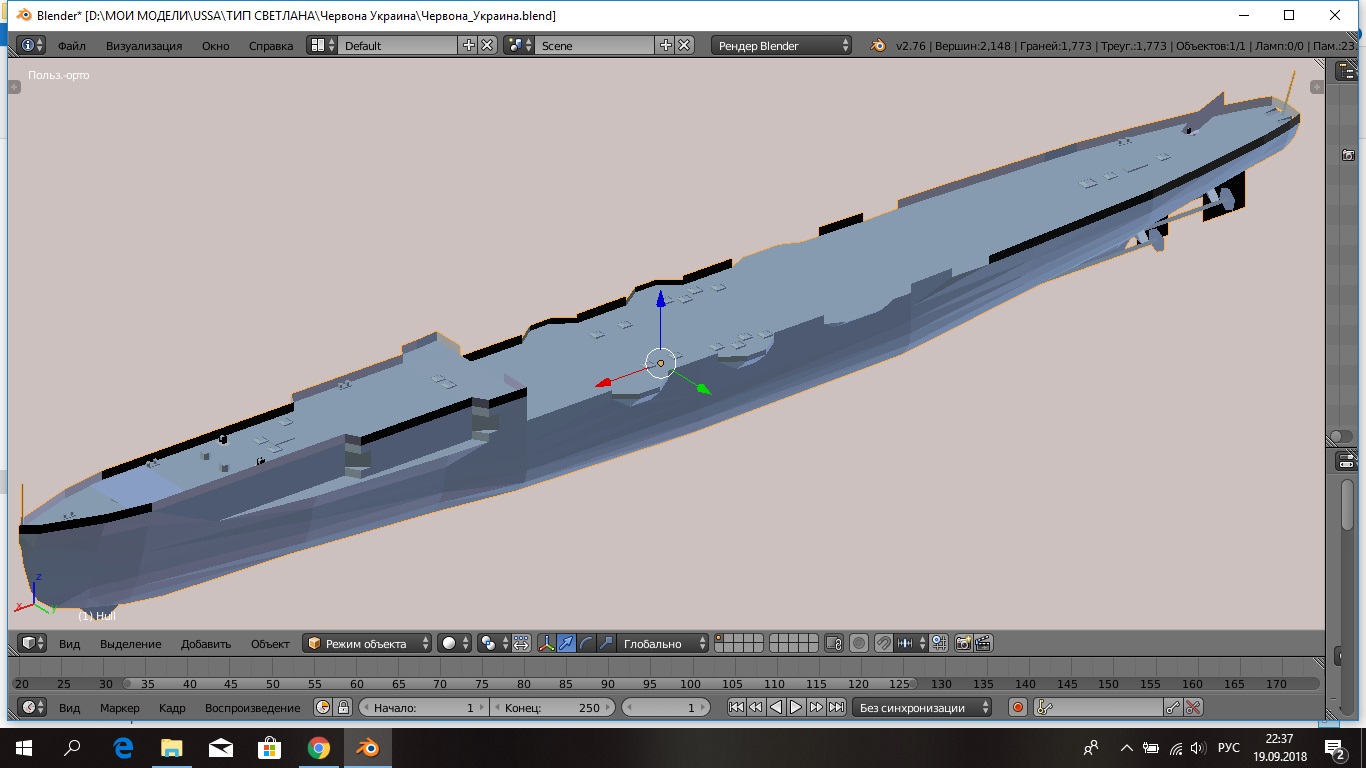The height and width of the screenshot is (768, 1366).
Task: Click the delete keyframe icon in timeline
Action: pos(1193,707)
